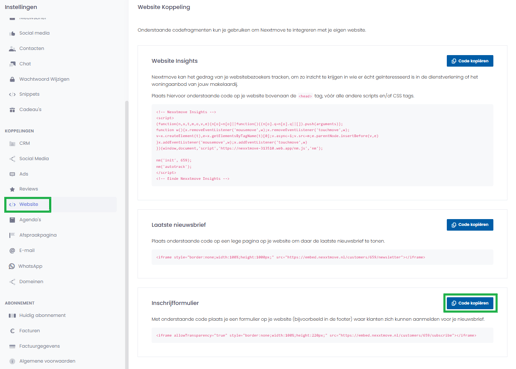Copy the Laatste nieuwsbrief iframe code
The width and height of the screenshot is (516, 369).
pos(470,225)
